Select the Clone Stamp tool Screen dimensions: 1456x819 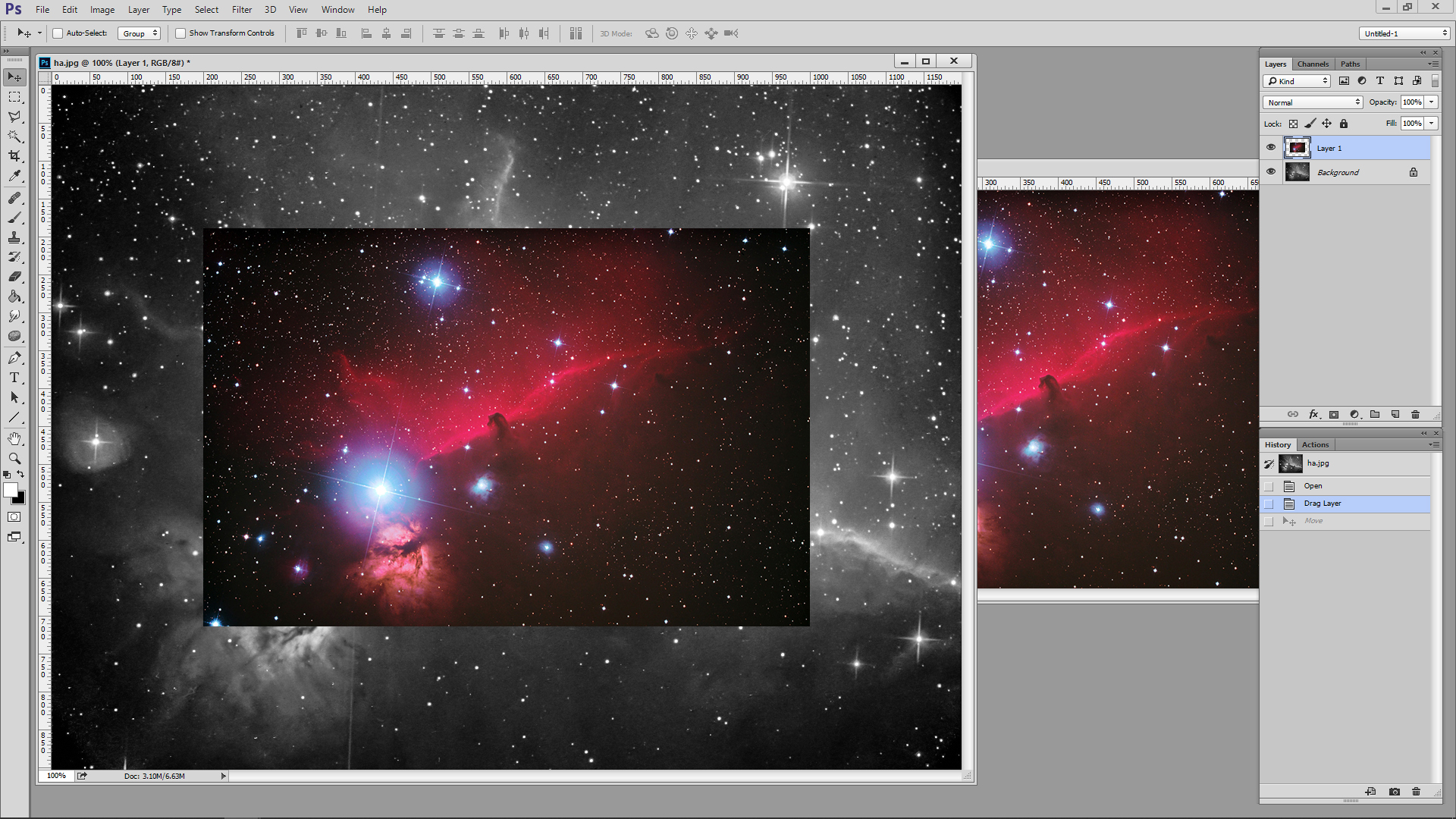(x=14, y=237)
